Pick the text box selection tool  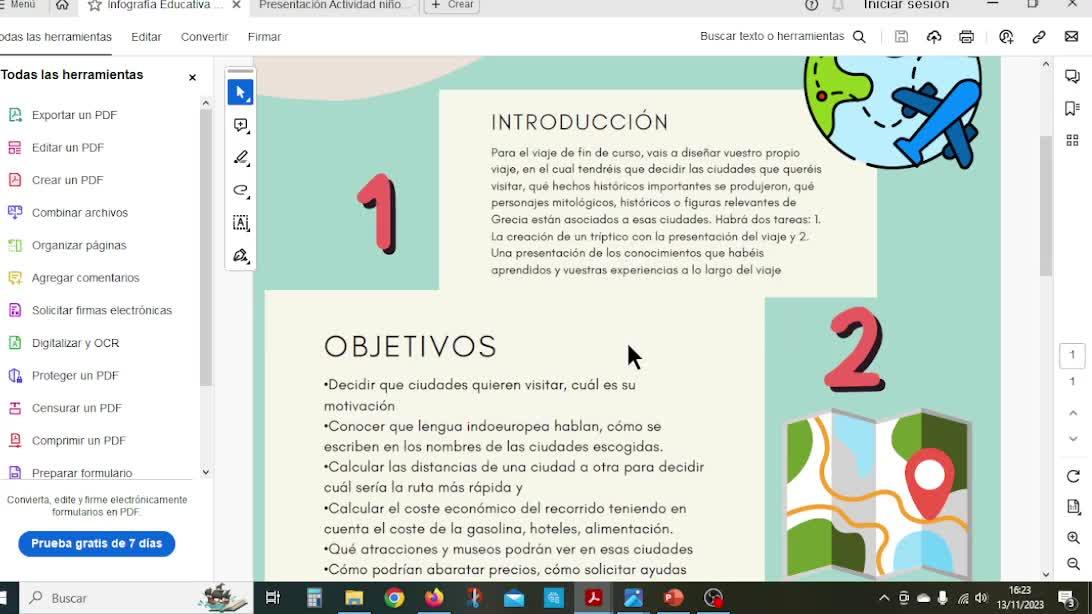tap(240, 223)
